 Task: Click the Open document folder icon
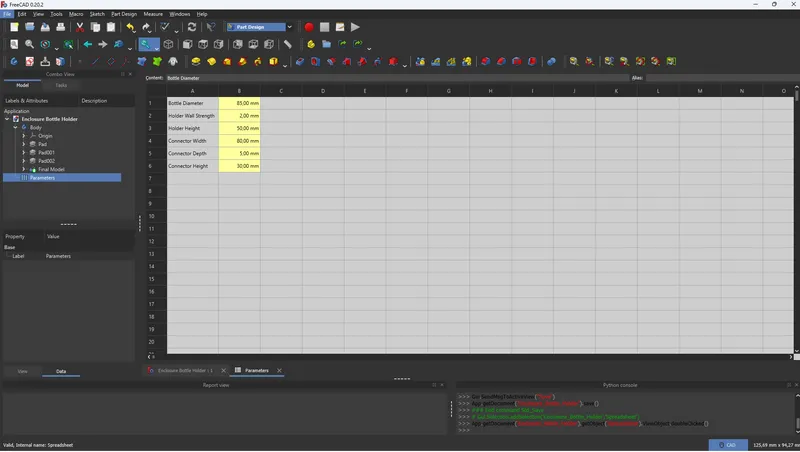point(30,27)
